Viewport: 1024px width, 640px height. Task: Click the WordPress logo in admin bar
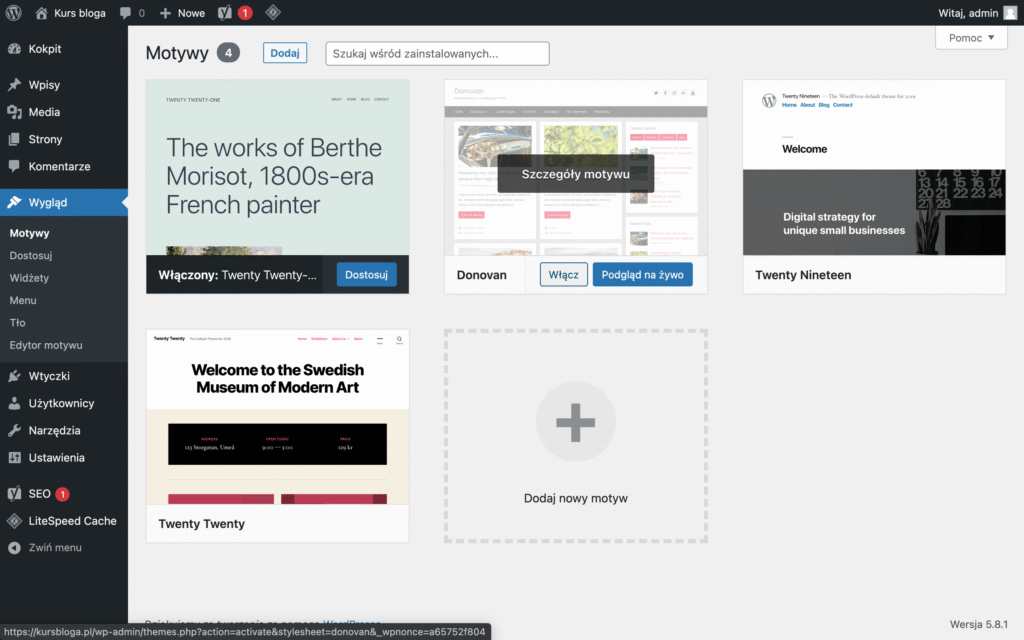pyautogui.click(x=14, y=13)
